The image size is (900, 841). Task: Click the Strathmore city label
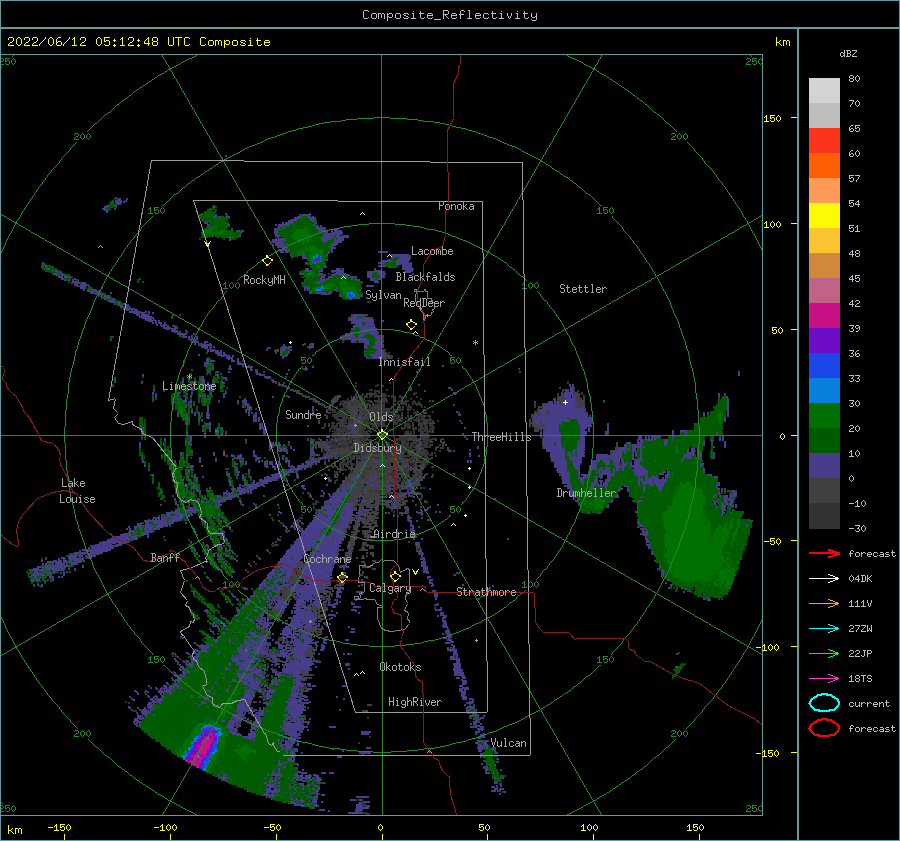click(x=486, y=592)
